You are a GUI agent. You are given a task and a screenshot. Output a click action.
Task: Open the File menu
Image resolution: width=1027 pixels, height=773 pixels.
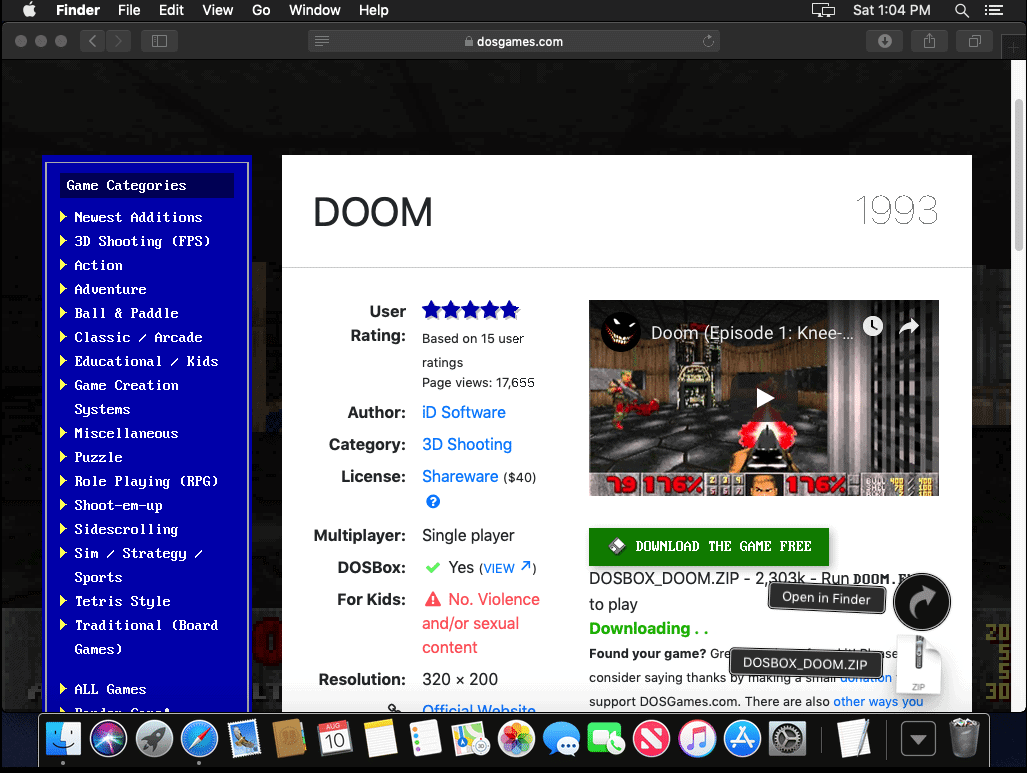pos(129,10)
